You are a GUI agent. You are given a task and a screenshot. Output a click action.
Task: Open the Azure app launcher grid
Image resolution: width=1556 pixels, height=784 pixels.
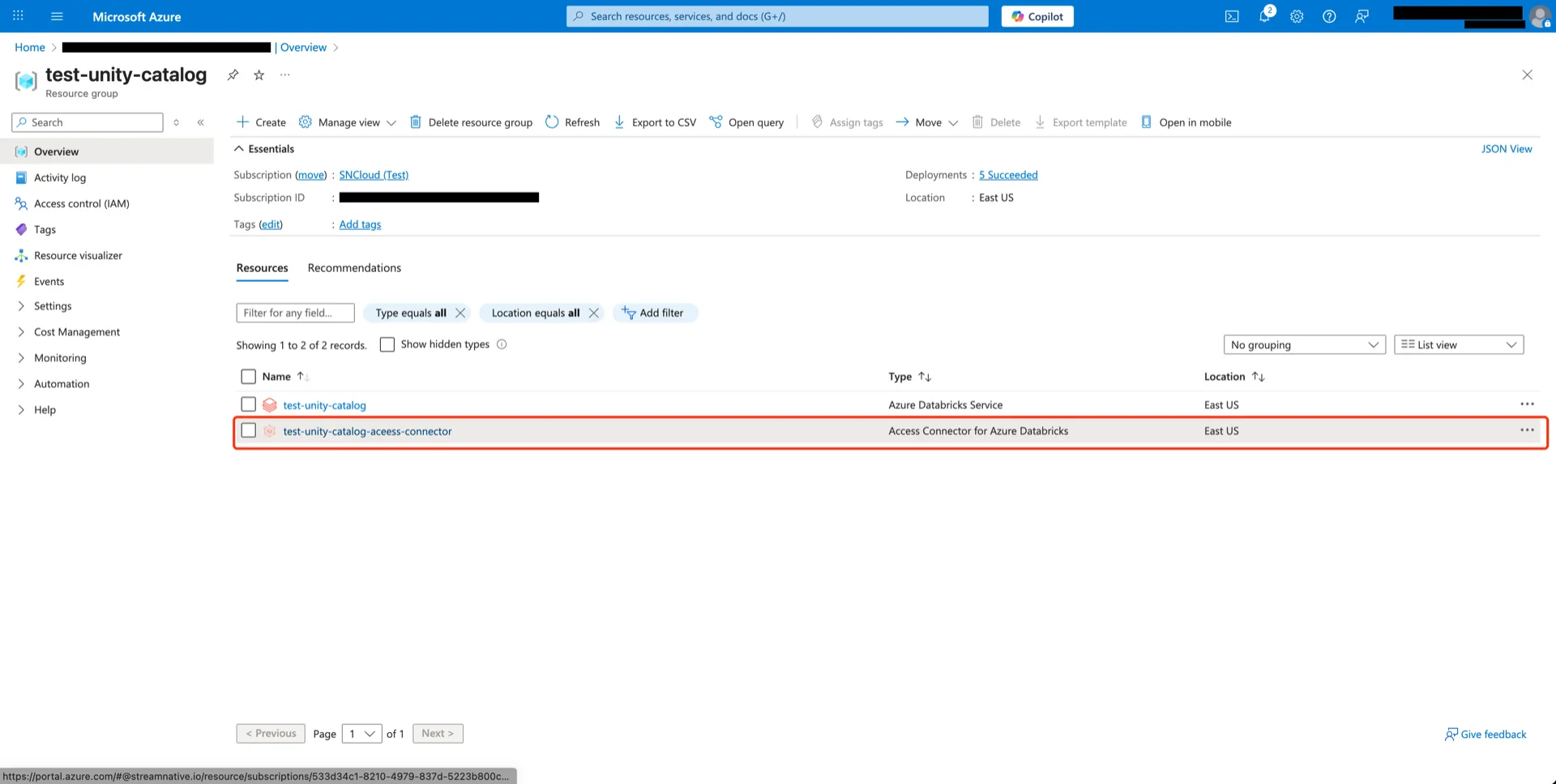pyautogui.click(x=19, y=16)
